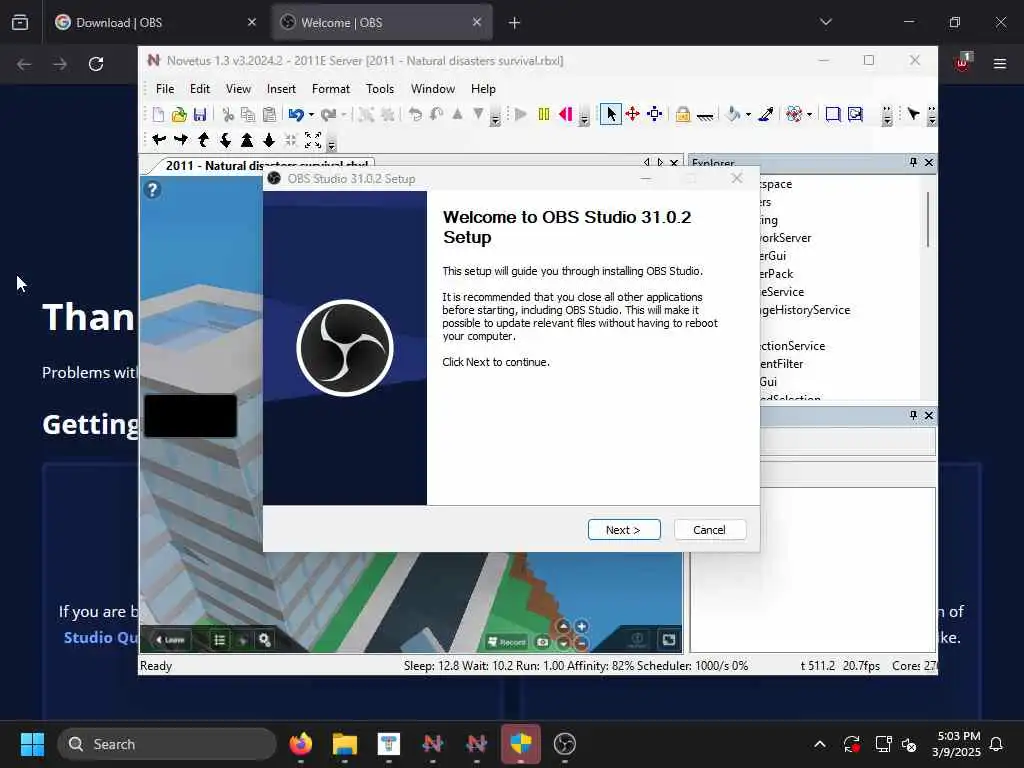Screen dimensions: 1024x768
Task: Click the camera tilt up icon
Action: pos(203,140)
